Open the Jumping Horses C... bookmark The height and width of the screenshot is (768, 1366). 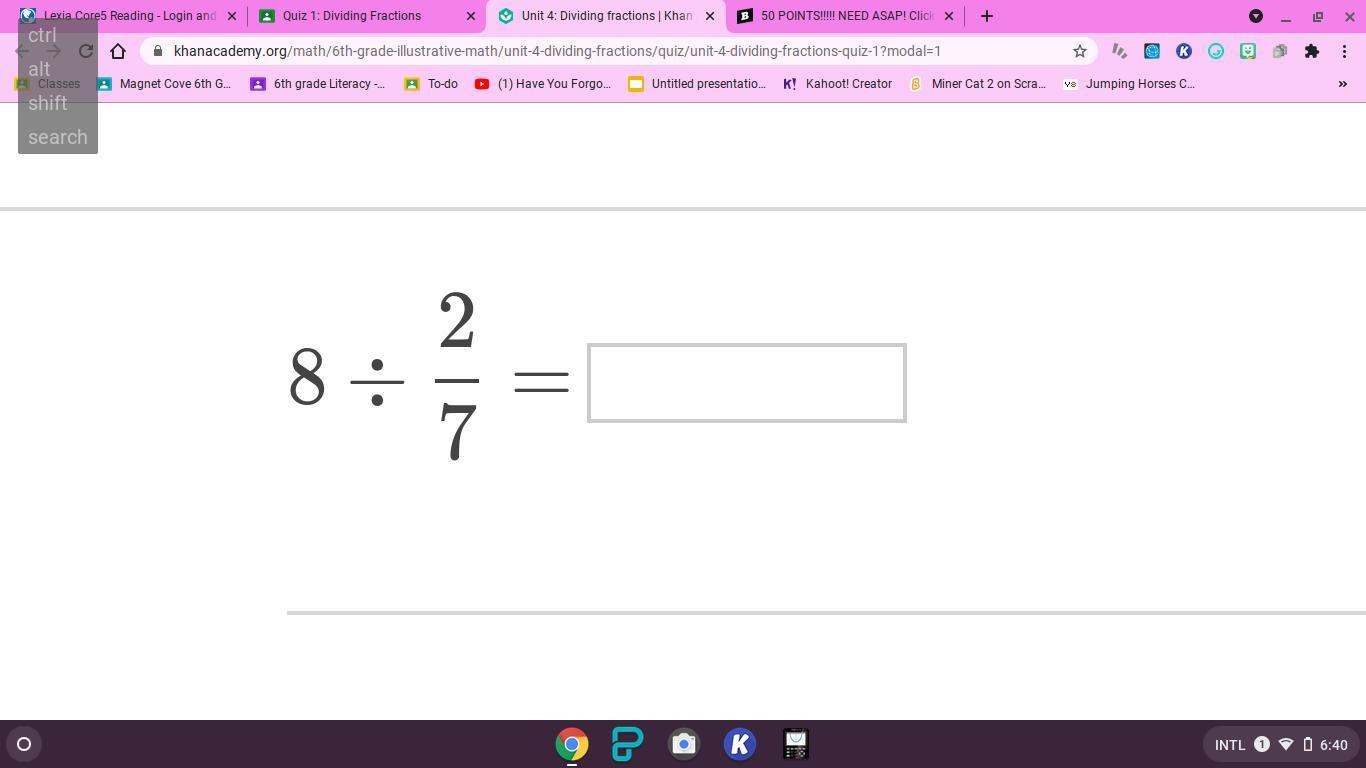click(x=1128, y=84)
